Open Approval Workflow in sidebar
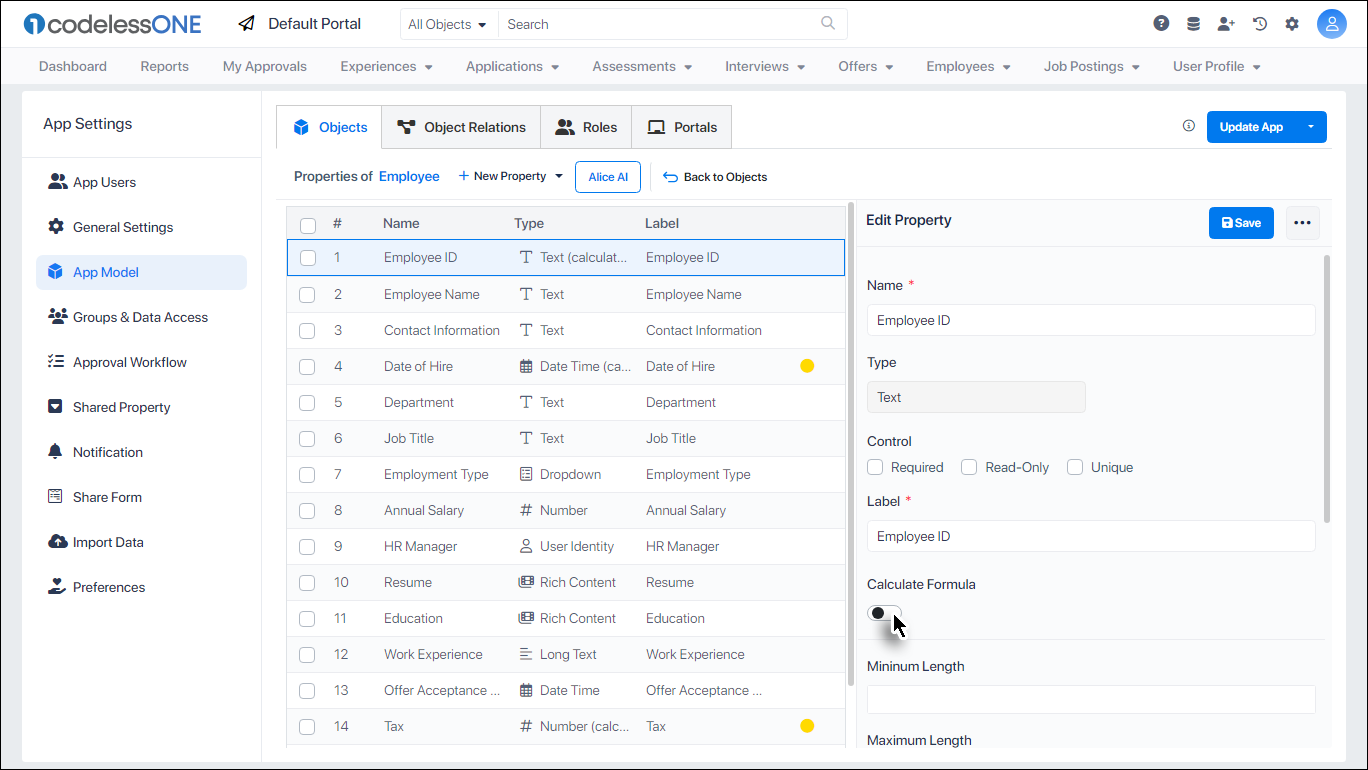 tap(141, 362)
